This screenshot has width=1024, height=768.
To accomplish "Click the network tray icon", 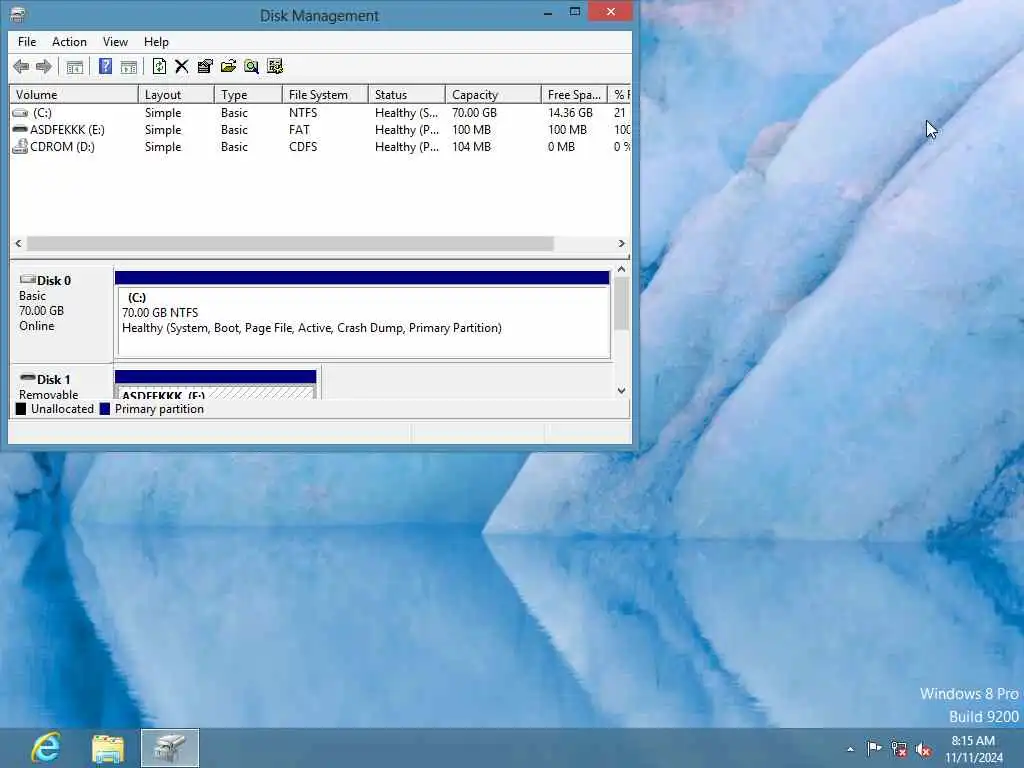I will click(899, 749).
